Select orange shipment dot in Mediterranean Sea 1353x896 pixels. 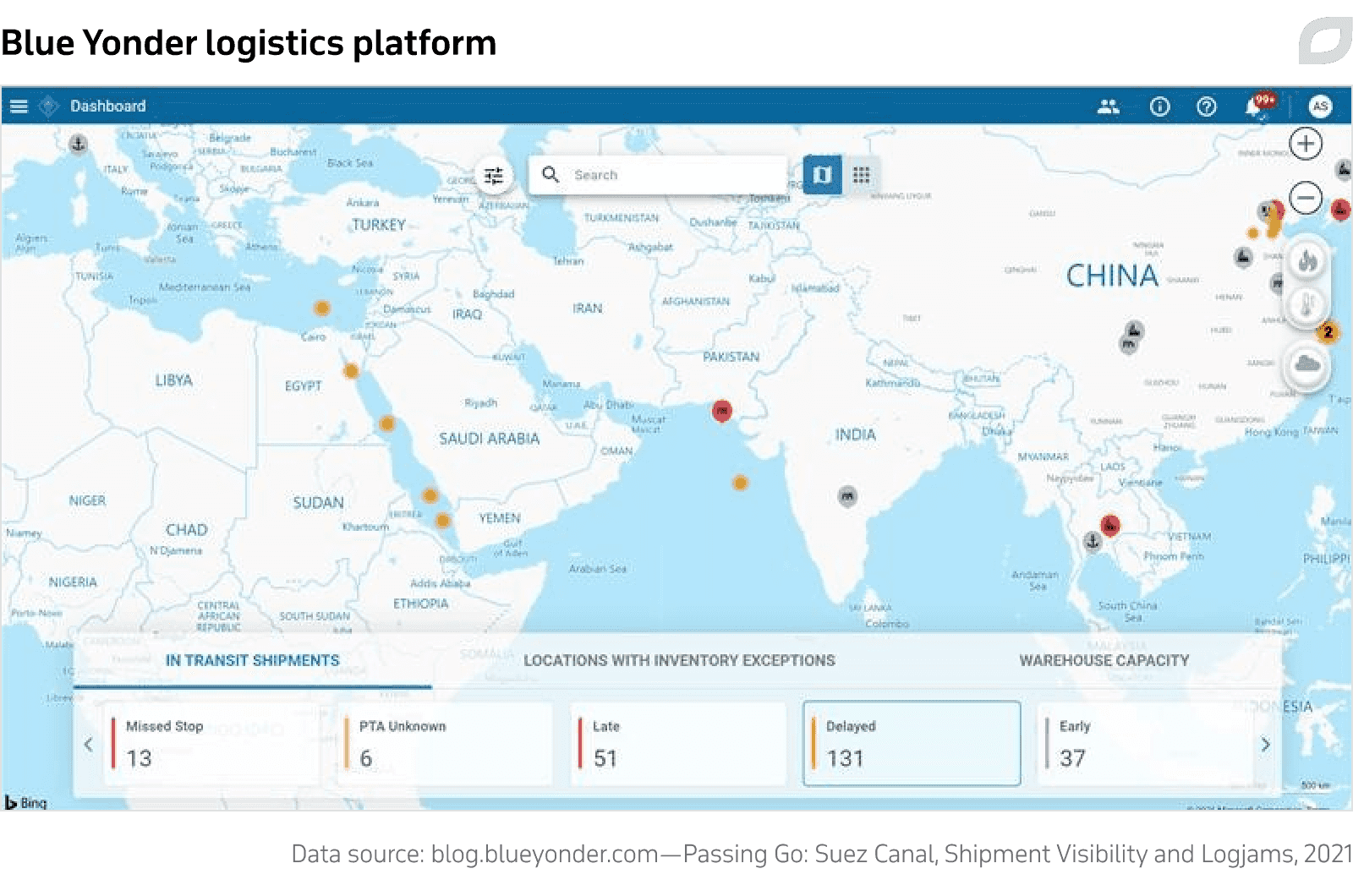coord(321,308)
